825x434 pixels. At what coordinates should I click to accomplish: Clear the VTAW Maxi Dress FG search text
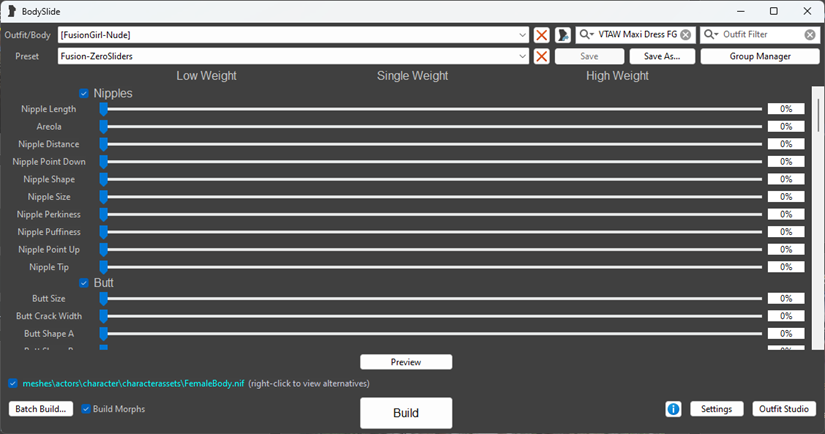[686, 35]
